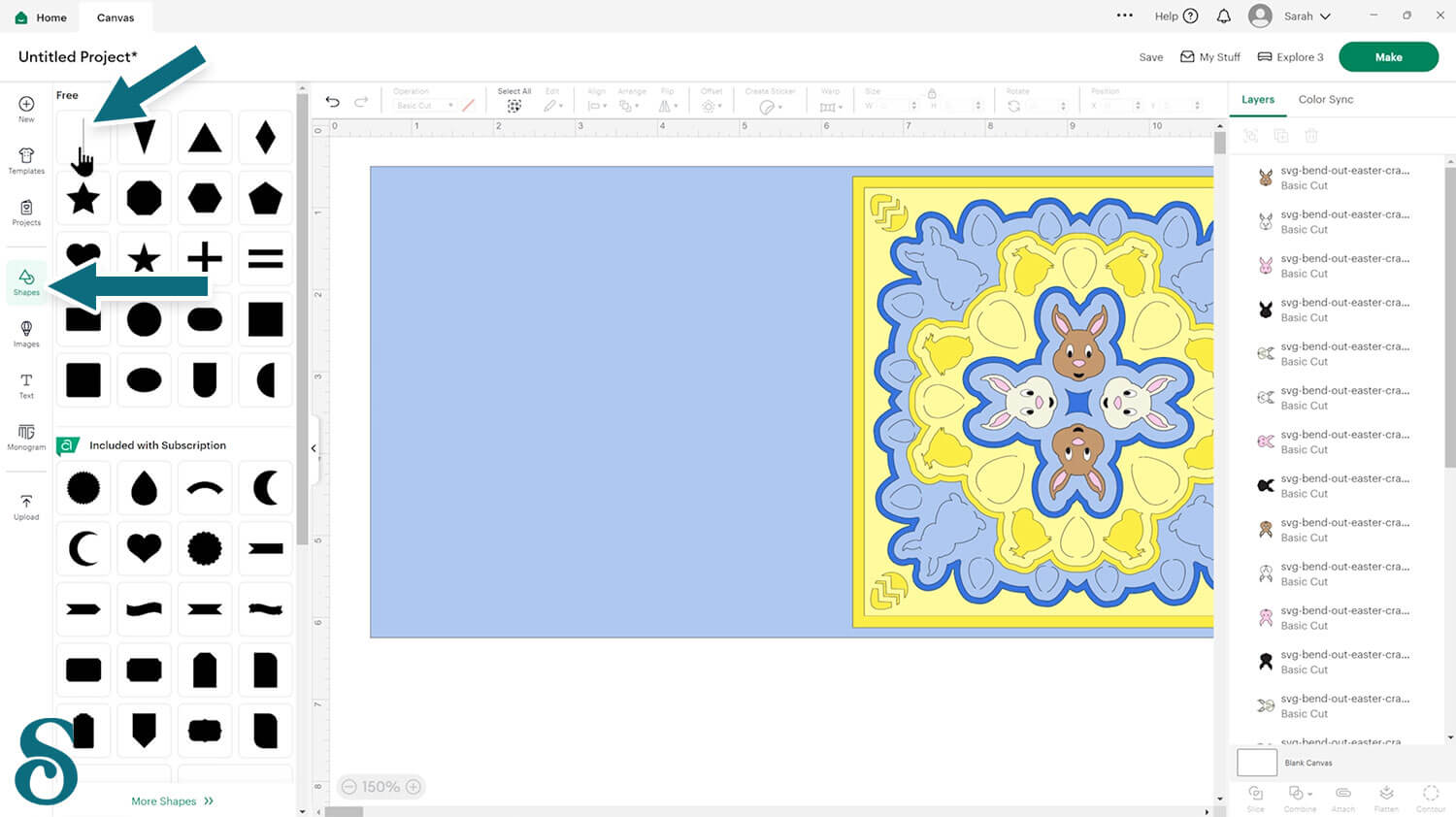1456x817 pixels.
Task: Click the Redo arrow
Action: tap(361, 102)
